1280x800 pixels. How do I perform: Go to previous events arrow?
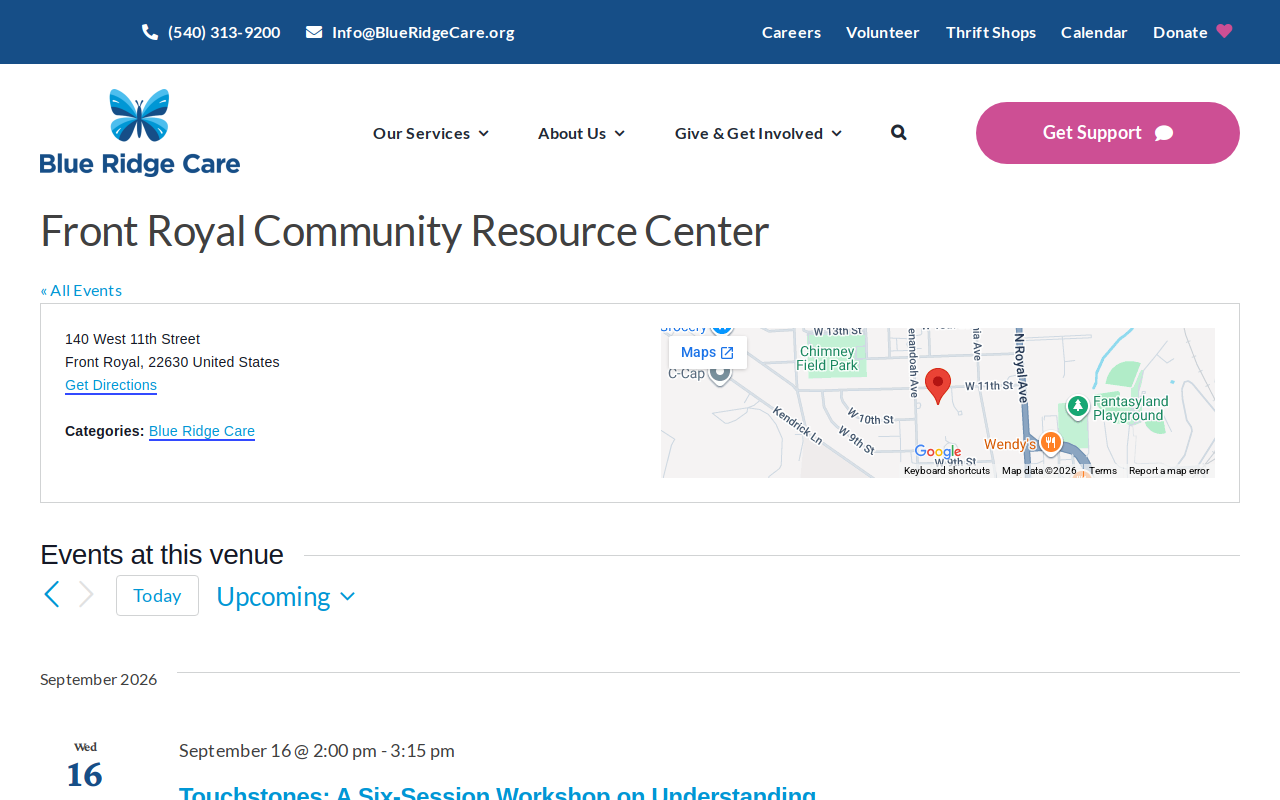[x=52, y=595]
